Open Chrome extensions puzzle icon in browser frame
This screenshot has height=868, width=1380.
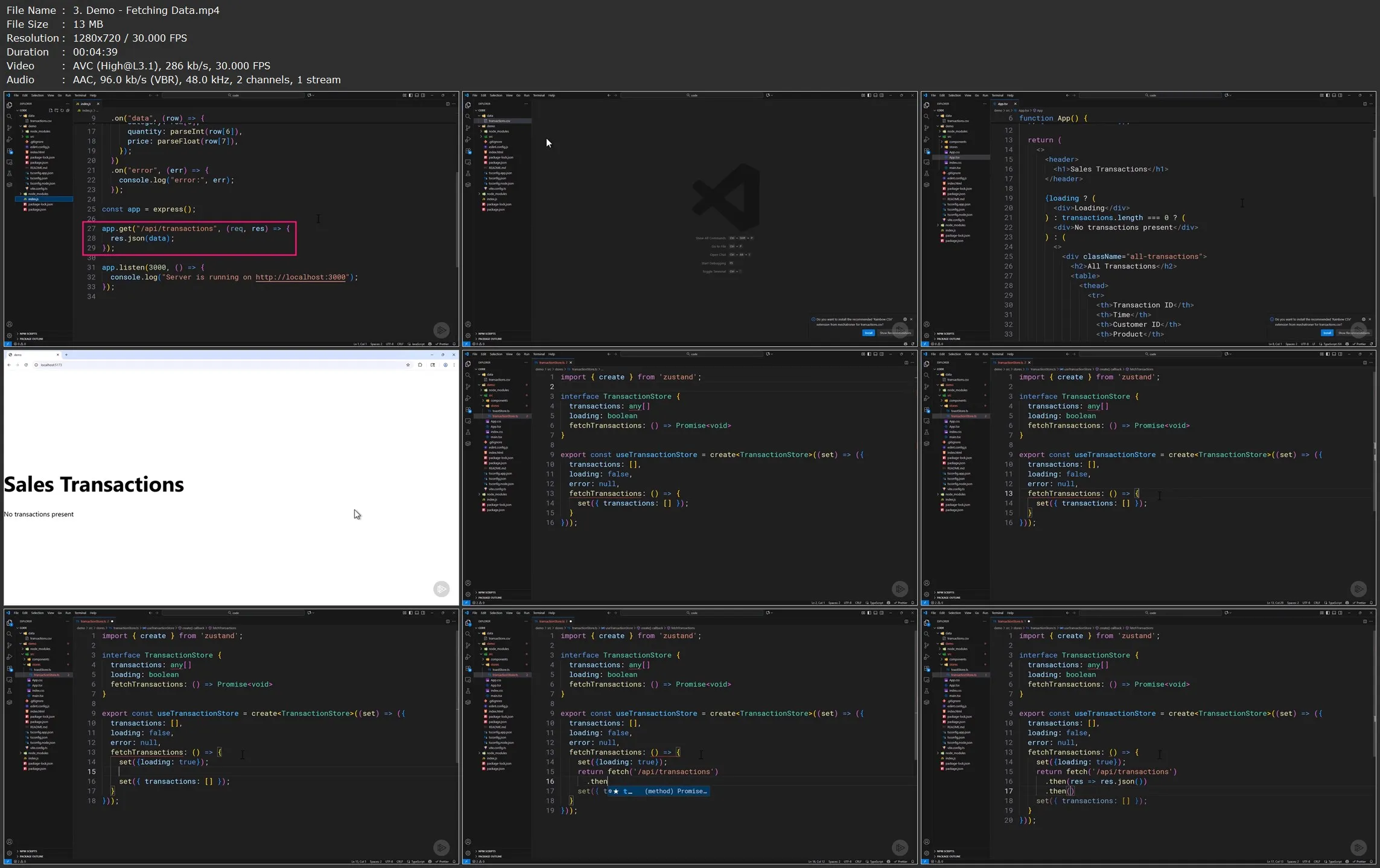coord(420,365)
